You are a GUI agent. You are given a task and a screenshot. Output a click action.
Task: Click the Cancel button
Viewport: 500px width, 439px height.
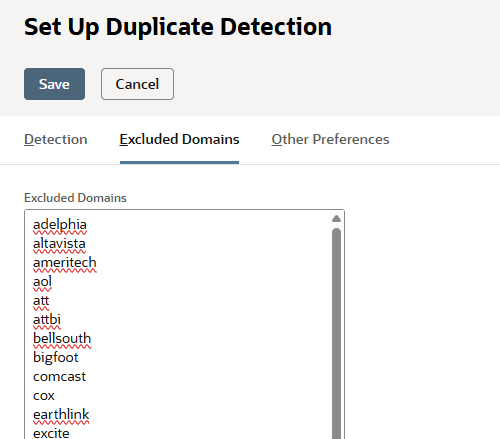tap(137, 84)
